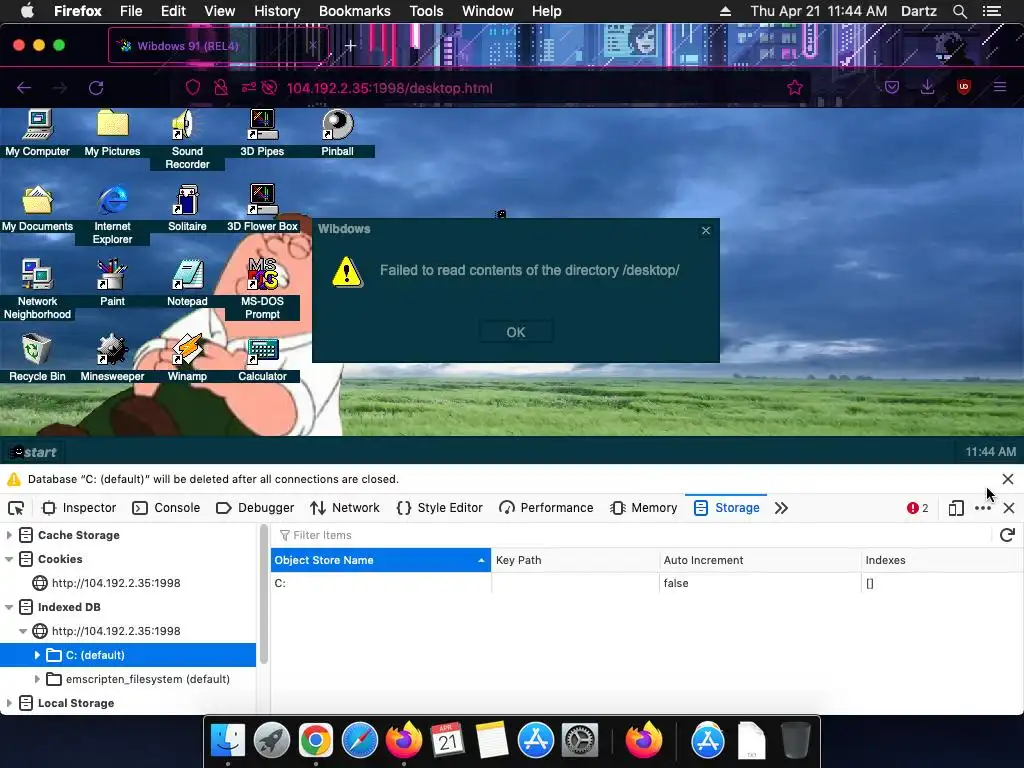Switch to the Network tab

pos(345,508)
